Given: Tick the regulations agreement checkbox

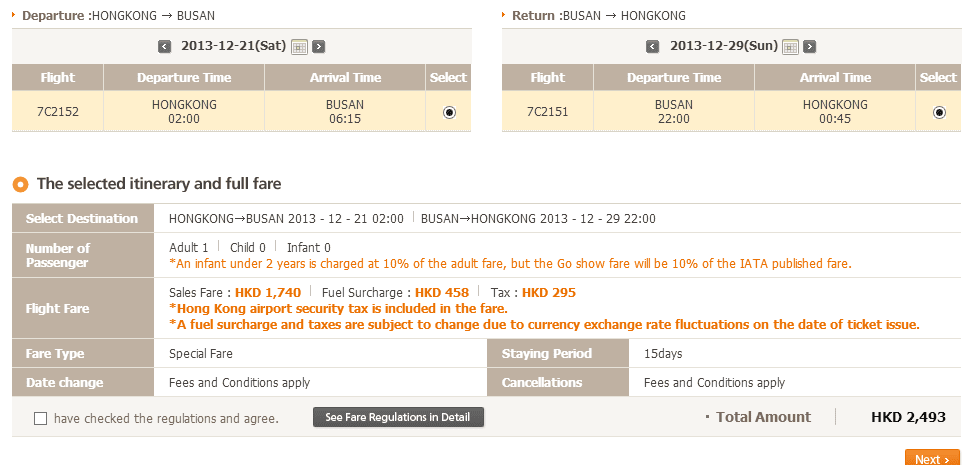Looking at the screenshot, I should pos(40,419).
